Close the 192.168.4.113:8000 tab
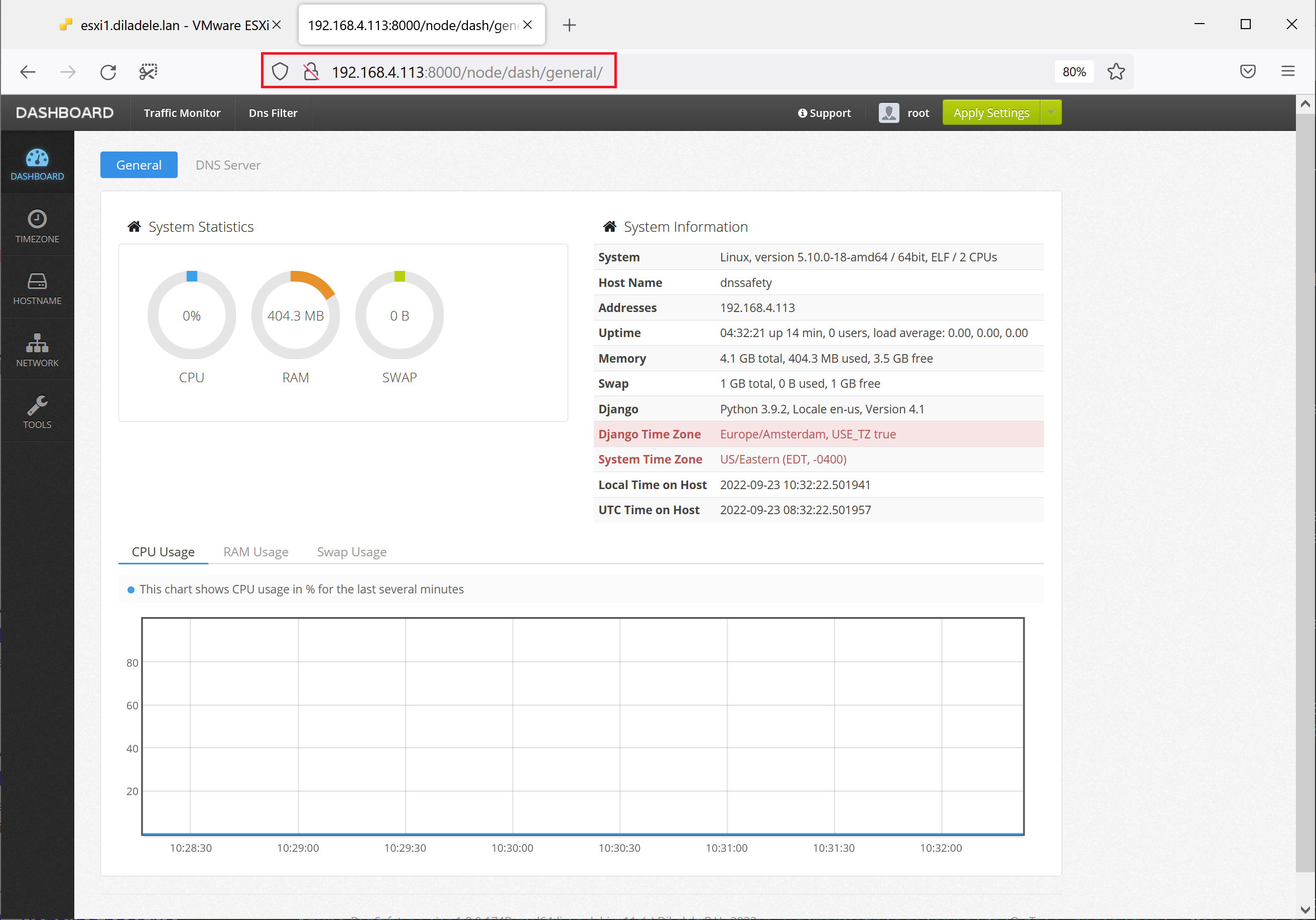1316x920 pixels. (x=528, y=25)
